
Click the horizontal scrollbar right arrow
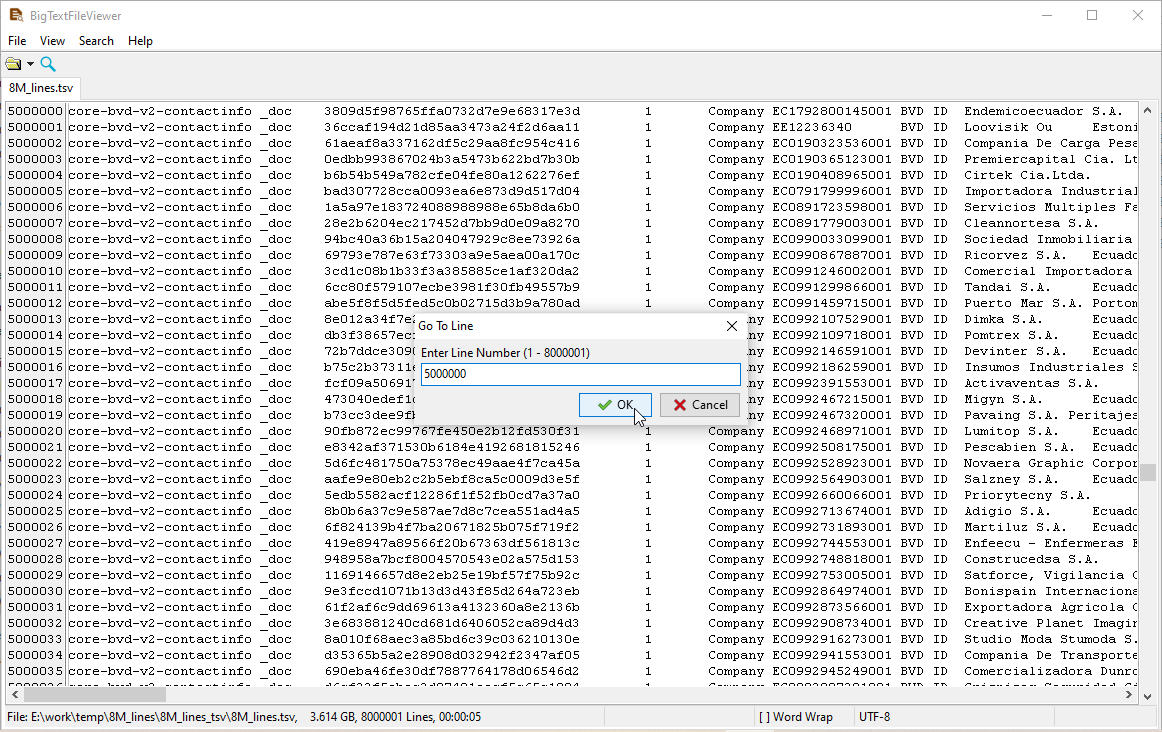pos(1129,695)
